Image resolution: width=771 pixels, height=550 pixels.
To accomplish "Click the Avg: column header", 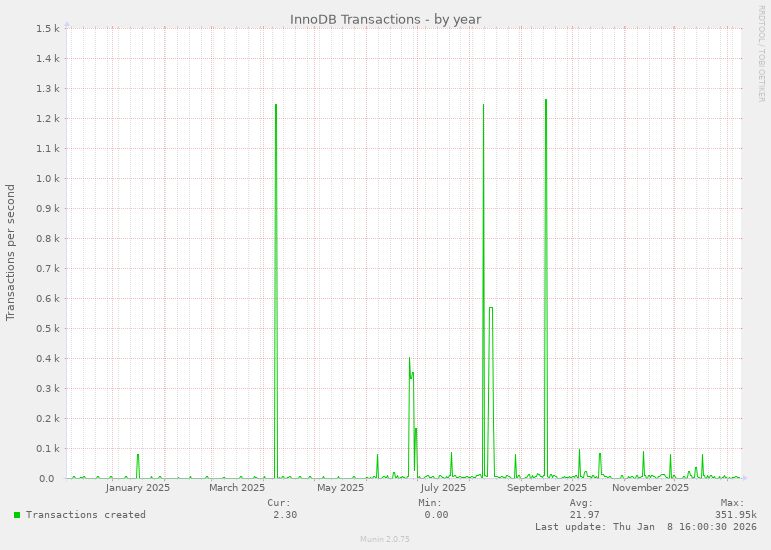I will coord(581,503).
